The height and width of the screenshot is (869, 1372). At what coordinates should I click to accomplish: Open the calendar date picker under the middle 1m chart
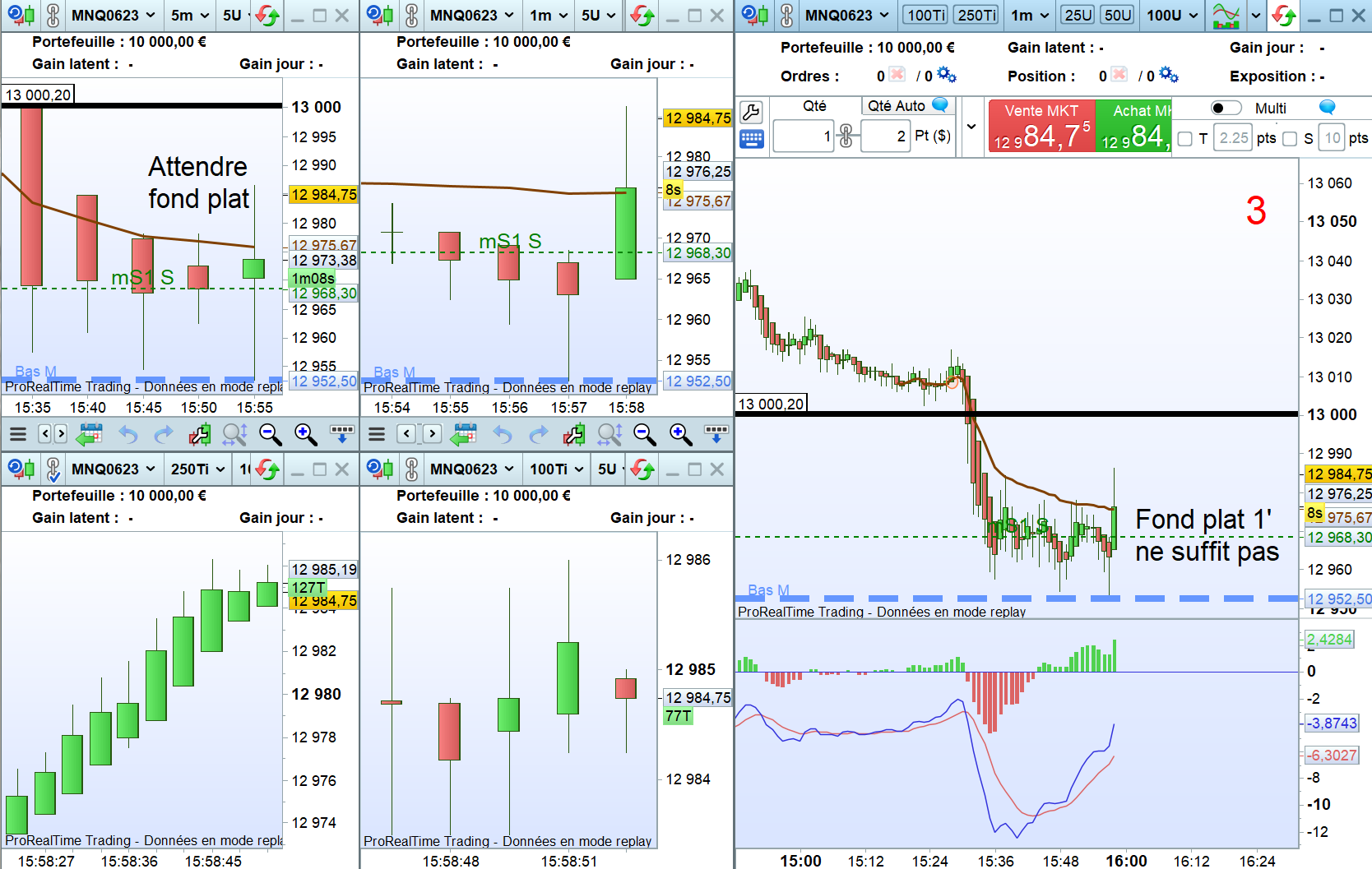click(x=464, y=434)
